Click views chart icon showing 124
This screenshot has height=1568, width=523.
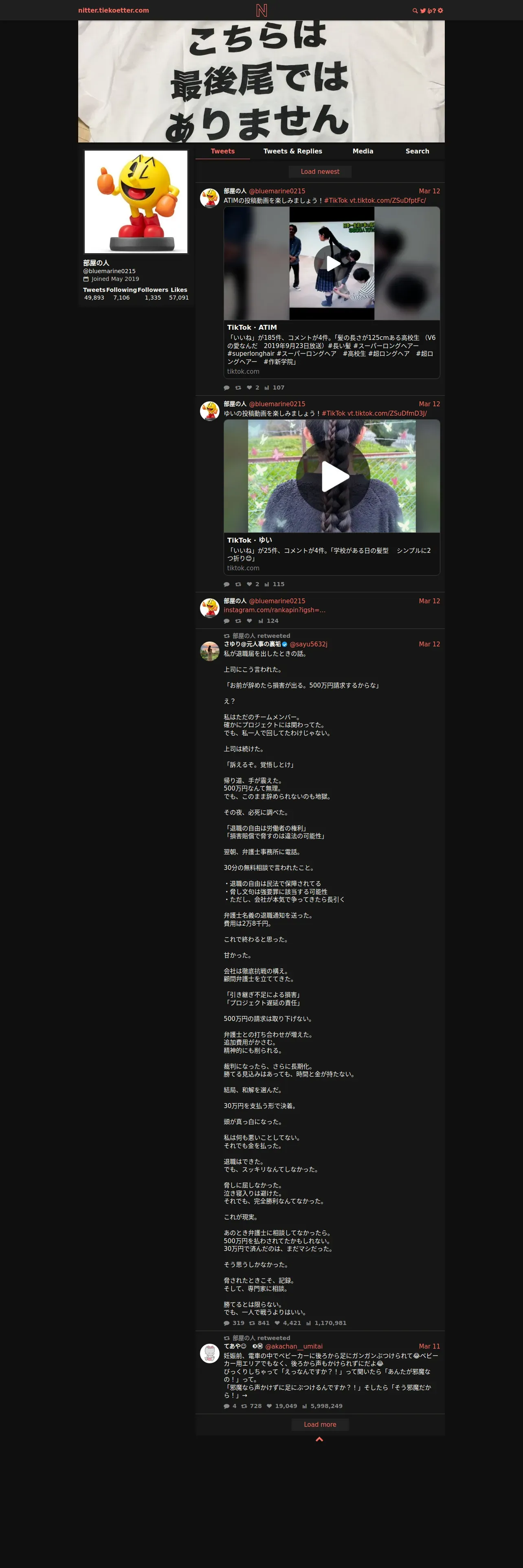[x=261, y=621]
